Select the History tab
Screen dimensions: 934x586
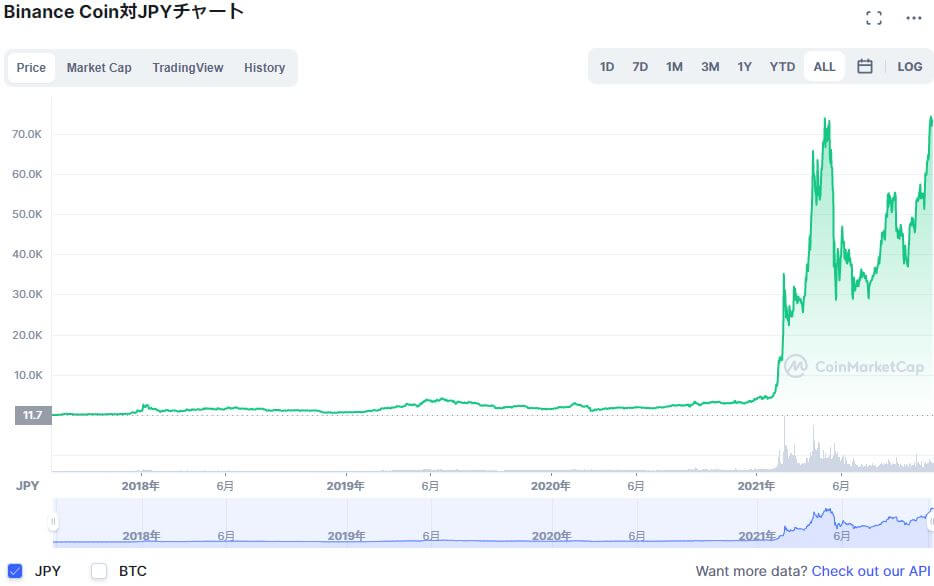click(264, 68)
